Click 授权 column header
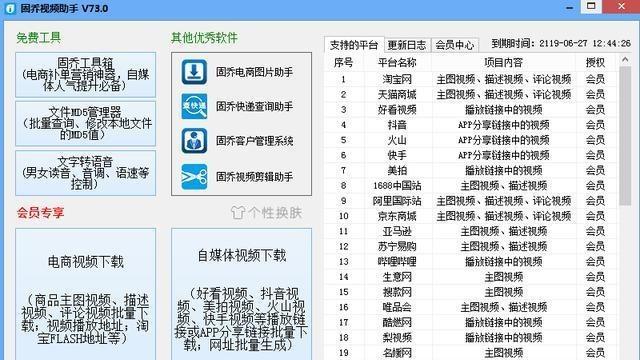The width and height of the screenshot is (640, 360). click(595, 62)
